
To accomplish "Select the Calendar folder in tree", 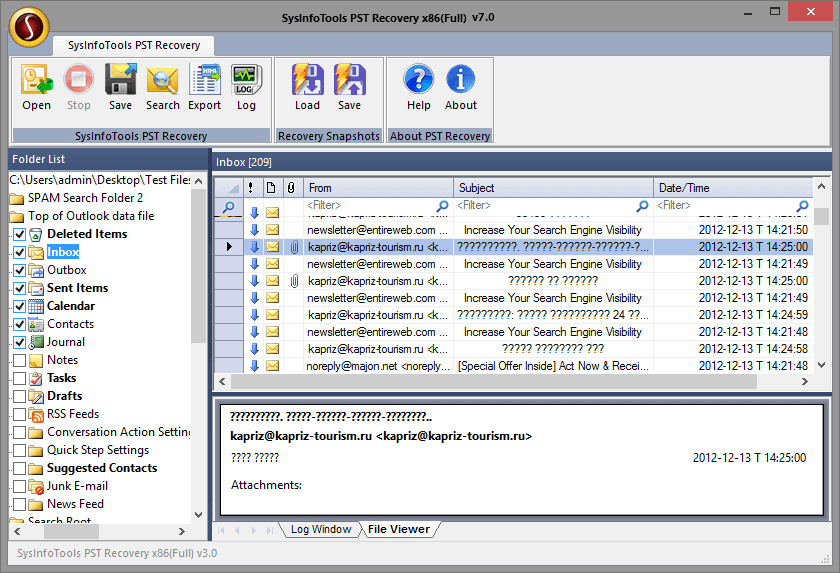I will [70, 306].
